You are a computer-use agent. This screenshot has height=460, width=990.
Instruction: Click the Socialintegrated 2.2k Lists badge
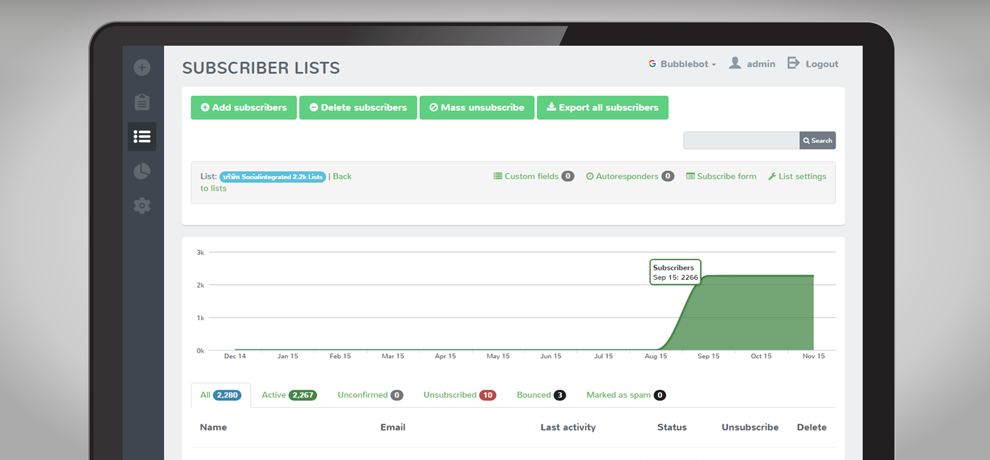273,177
